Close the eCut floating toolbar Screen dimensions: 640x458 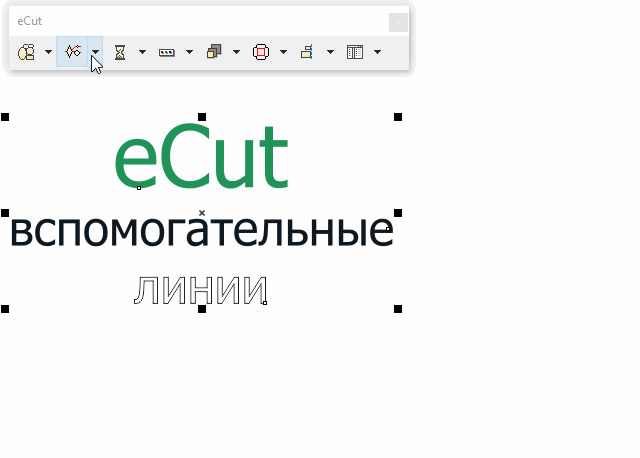[398, 22]
